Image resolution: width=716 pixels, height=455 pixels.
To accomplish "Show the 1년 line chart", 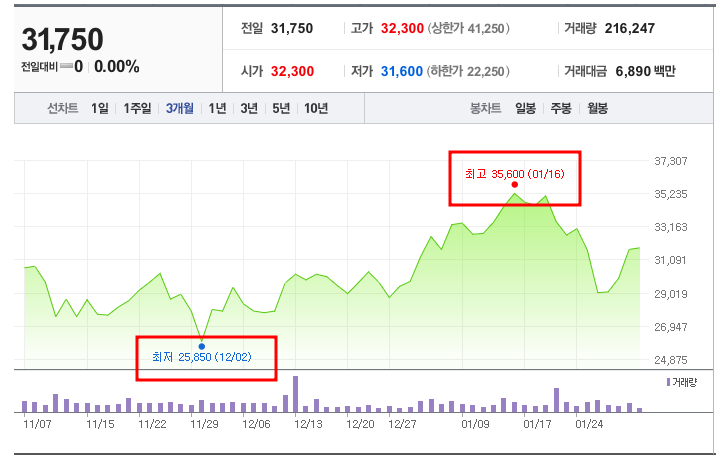I will click(217, 108).
